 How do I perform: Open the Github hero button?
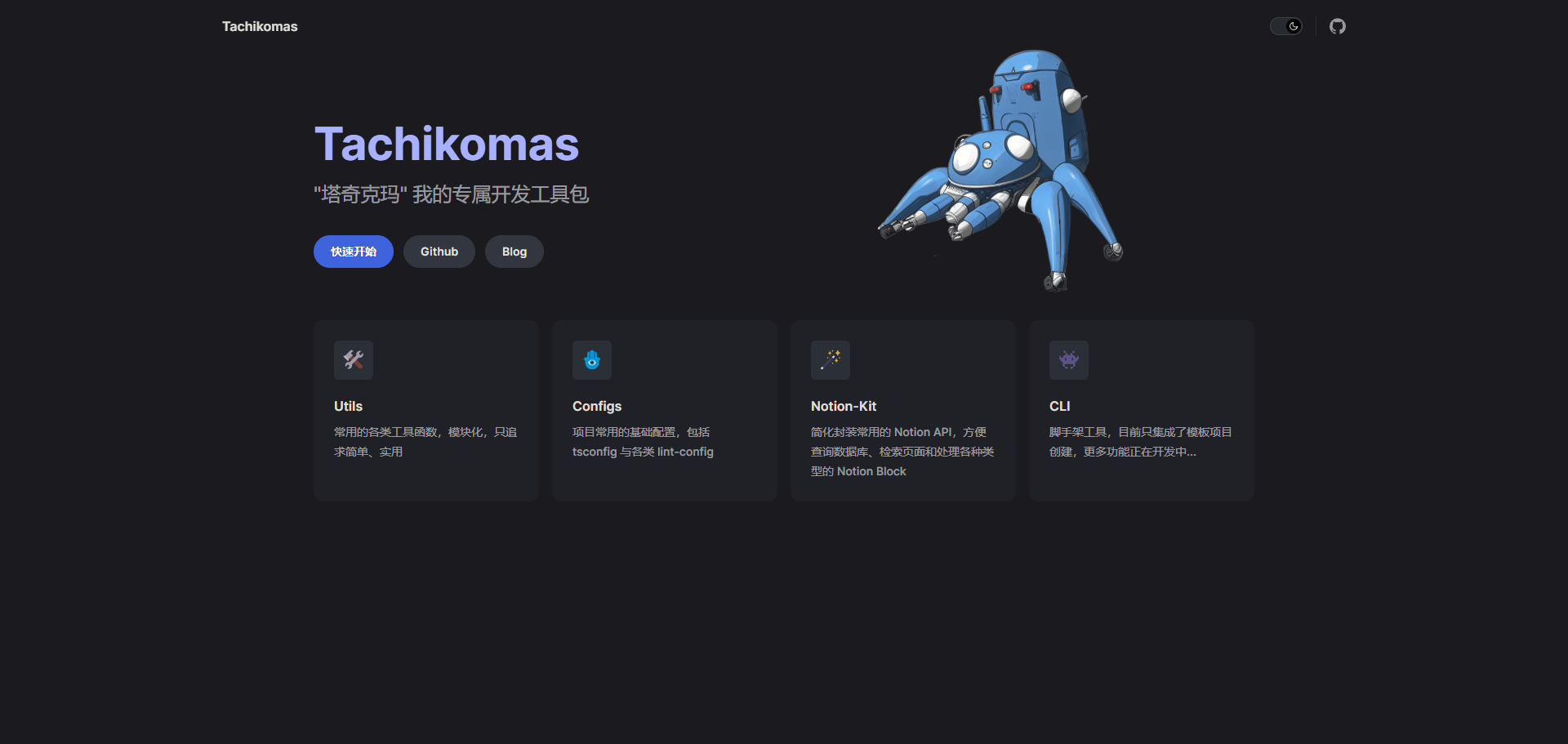(x=439, y=252)
